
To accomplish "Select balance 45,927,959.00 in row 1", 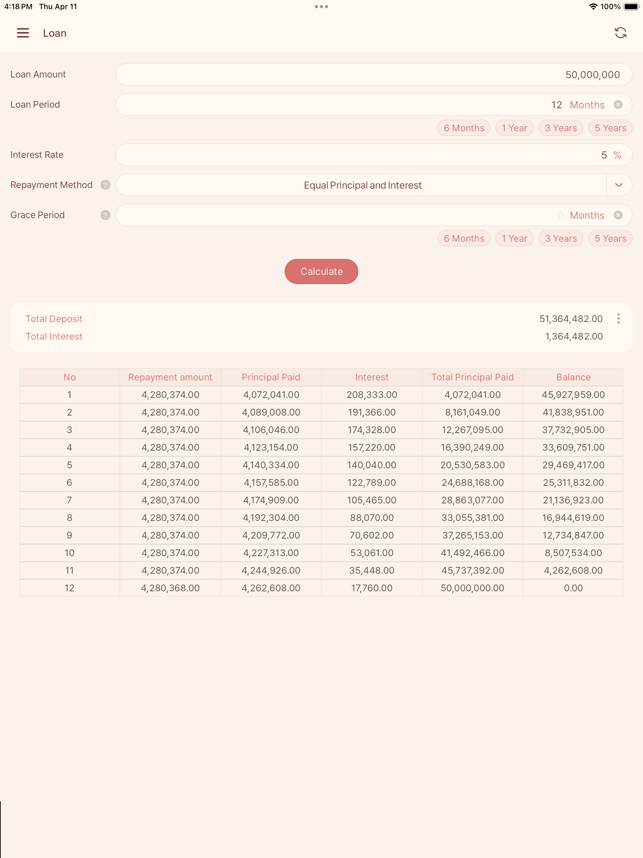I will (x=573, y=395).
